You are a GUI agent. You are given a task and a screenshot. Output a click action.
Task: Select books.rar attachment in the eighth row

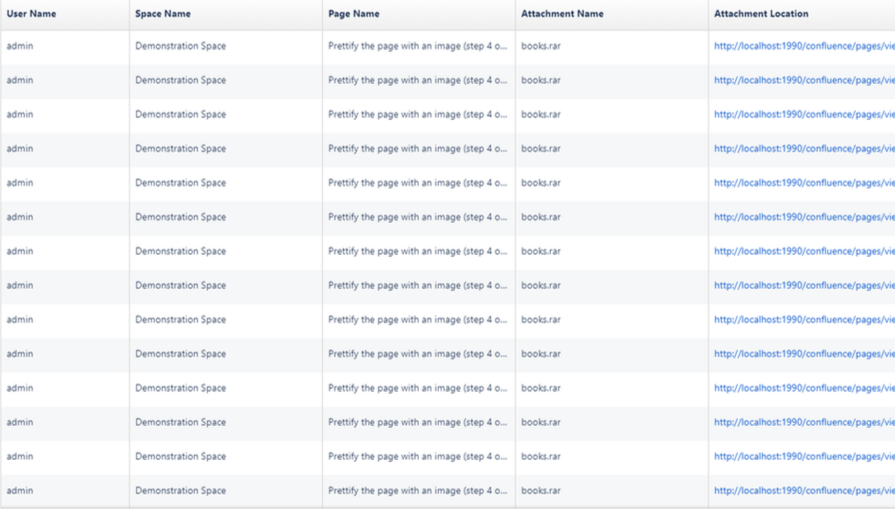pyautogui.click(x=541, y=285)
